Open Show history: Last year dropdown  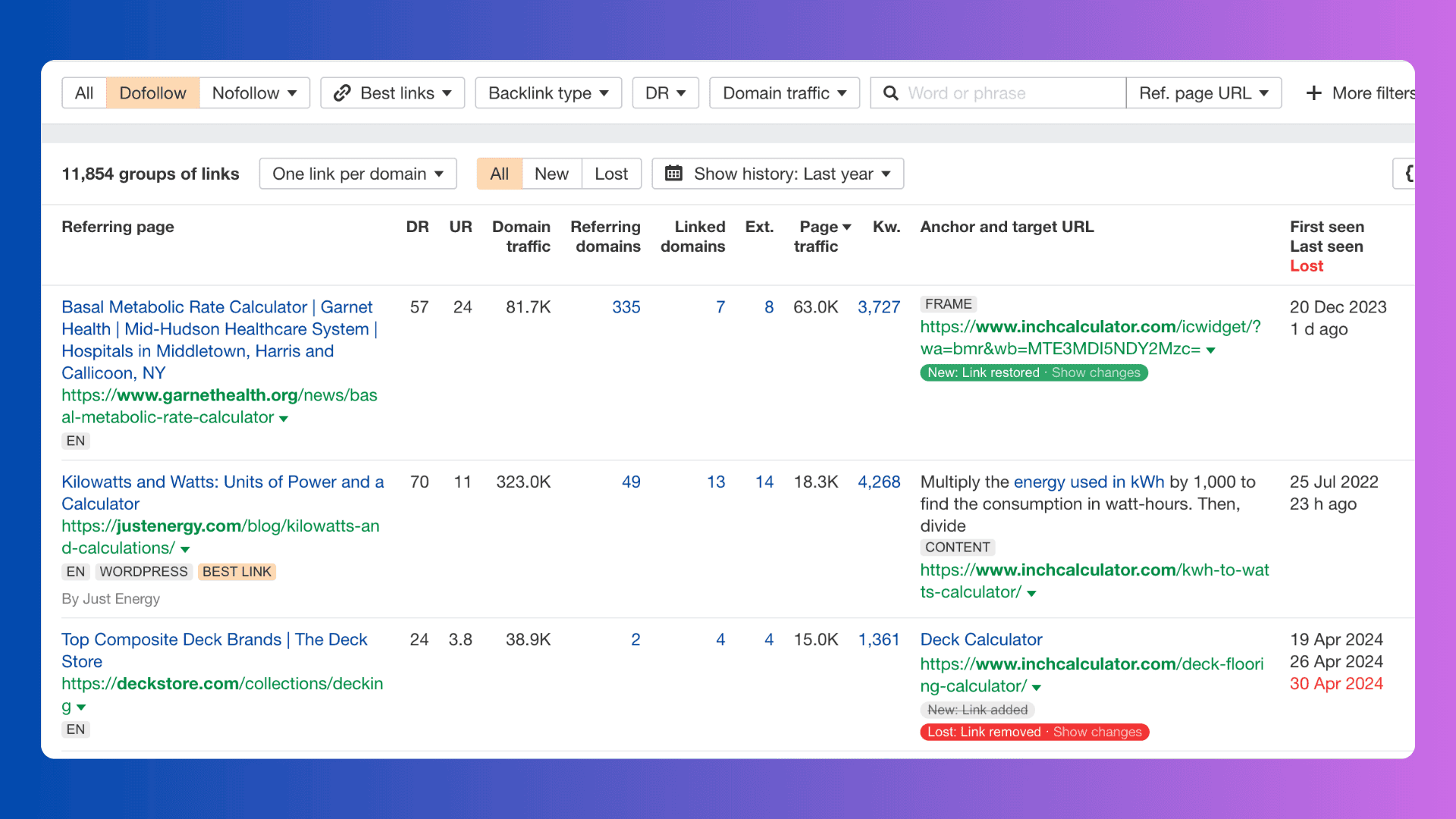(777, 174)
